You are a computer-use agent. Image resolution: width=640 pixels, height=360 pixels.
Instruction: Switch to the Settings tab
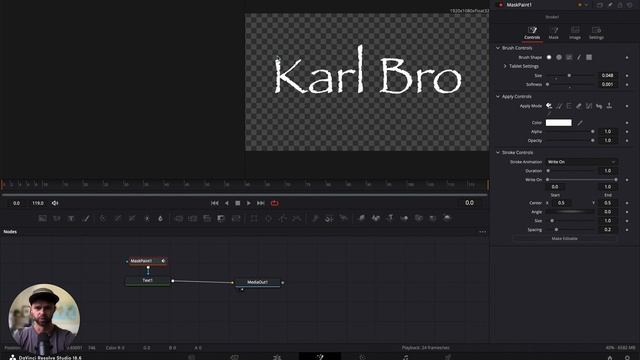[596, 33]
